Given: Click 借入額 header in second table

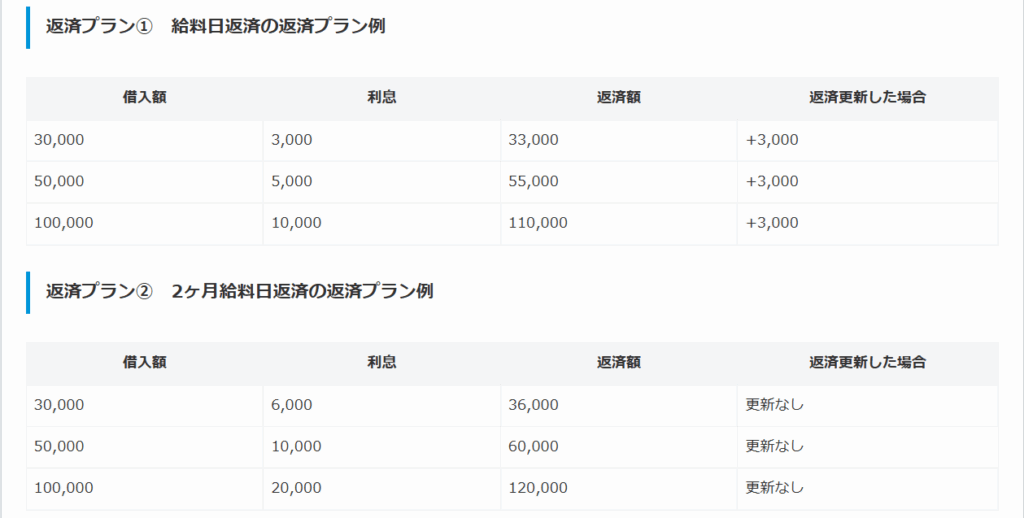Looking at the screenshot, I should [144, 363].
